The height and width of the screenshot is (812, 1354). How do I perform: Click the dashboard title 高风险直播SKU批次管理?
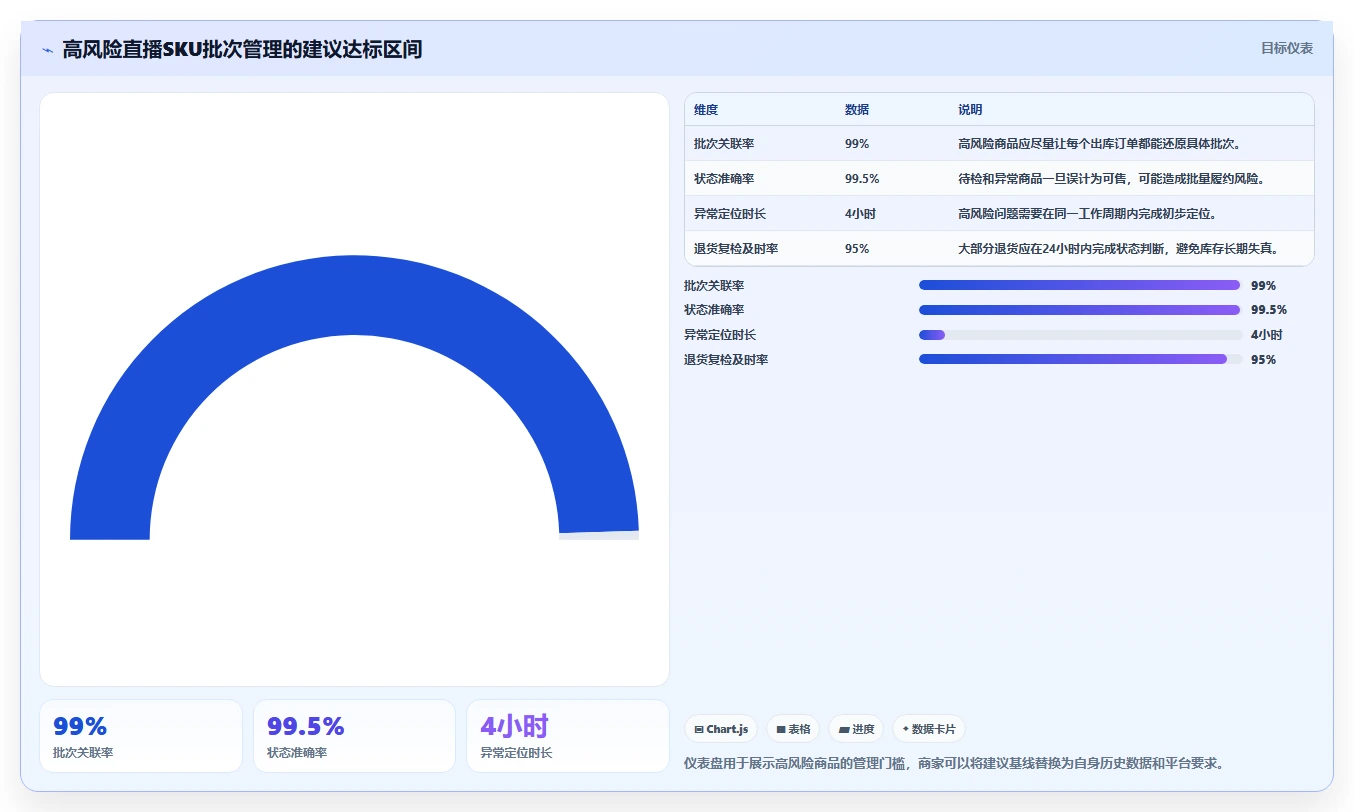point(242,49)
